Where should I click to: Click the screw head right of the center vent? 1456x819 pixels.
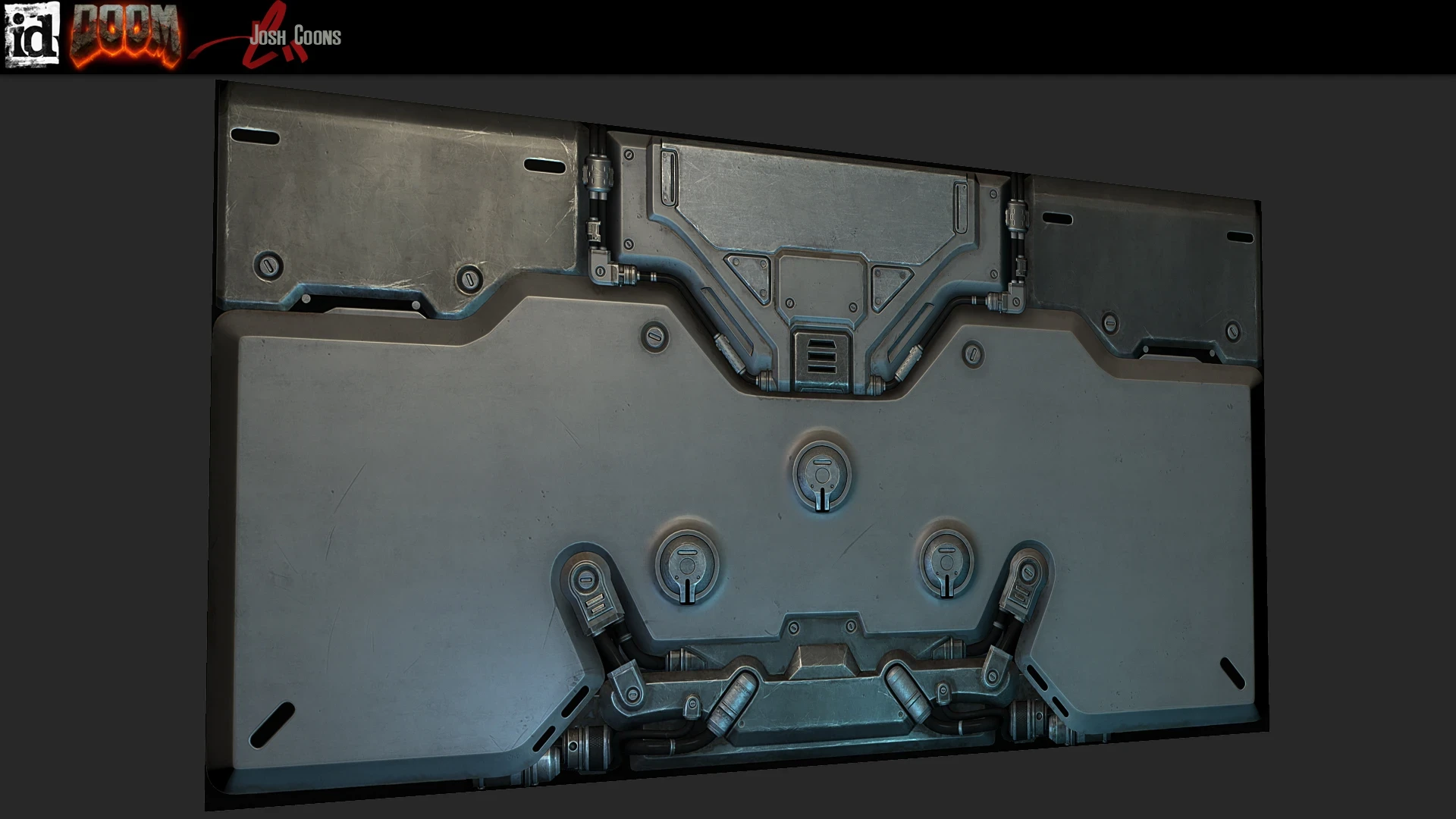coord(973,354)
